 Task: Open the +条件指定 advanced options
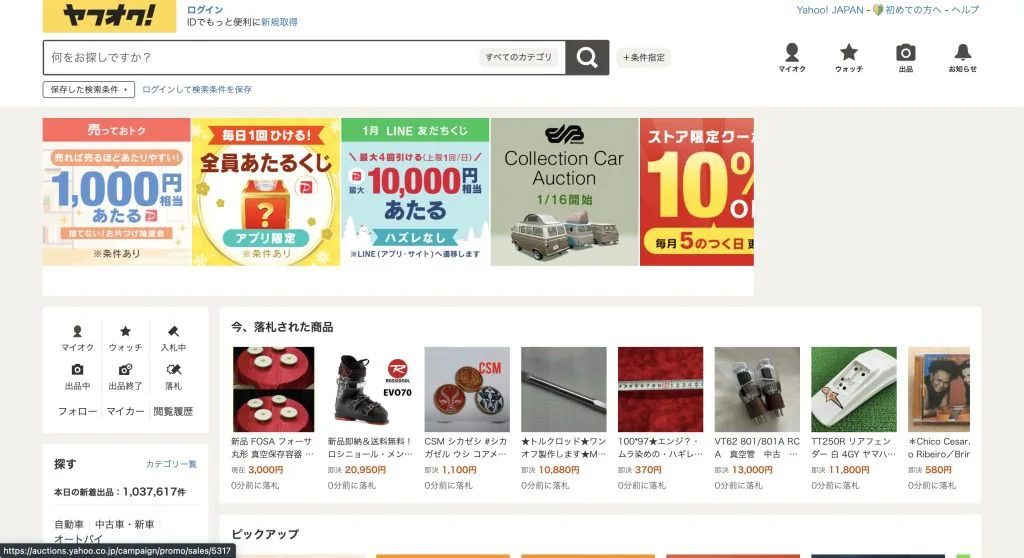(x=643, y=57)
